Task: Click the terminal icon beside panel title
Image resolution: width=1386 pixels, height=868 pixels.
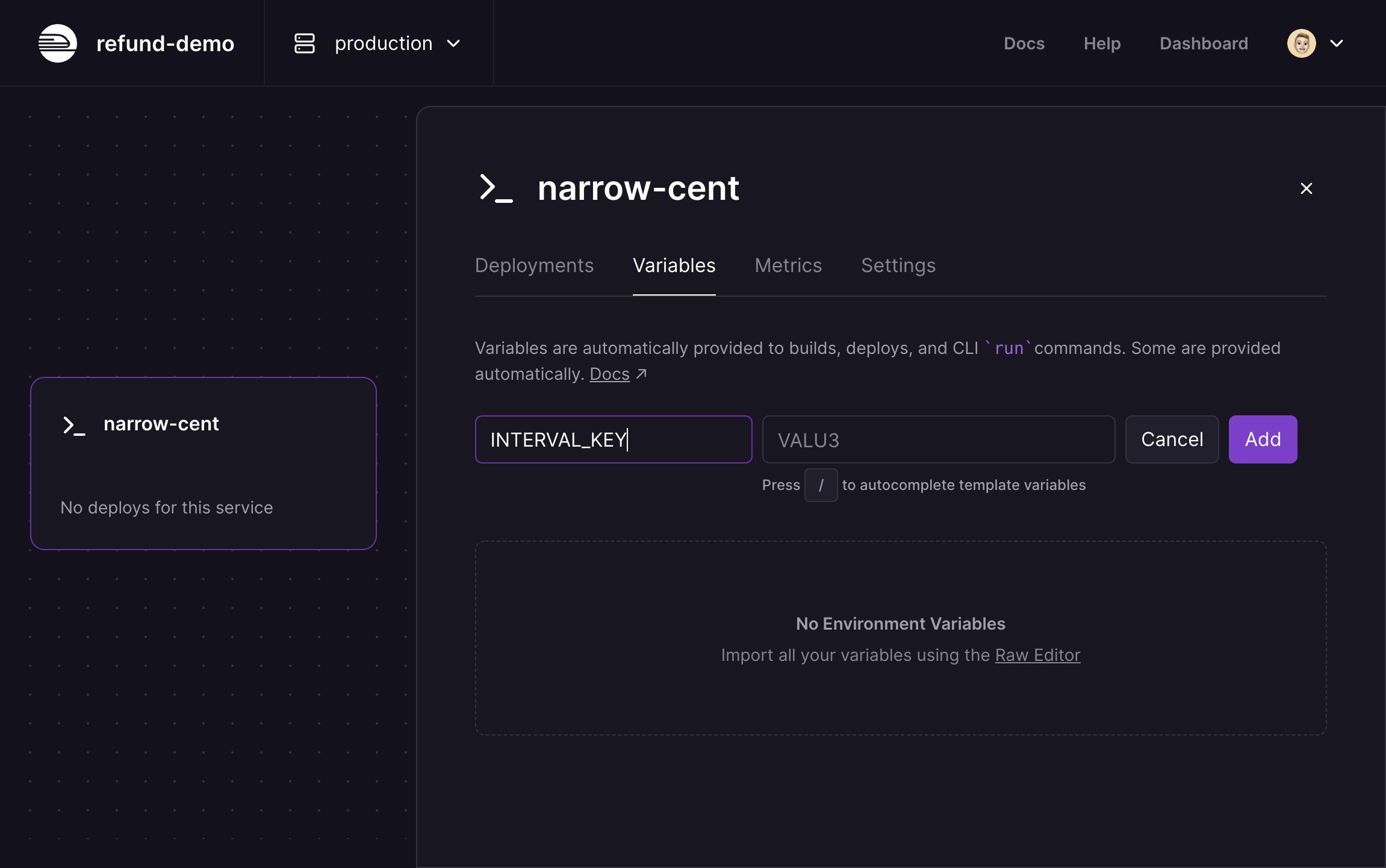Action: (496, 188)
